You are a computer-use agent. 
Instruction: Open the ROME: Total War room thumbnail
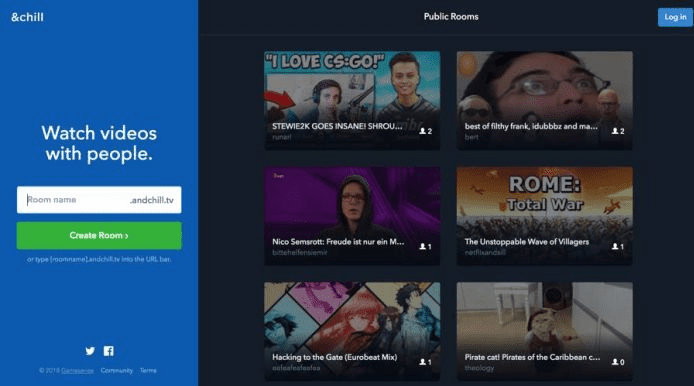(x=544, y=216)
